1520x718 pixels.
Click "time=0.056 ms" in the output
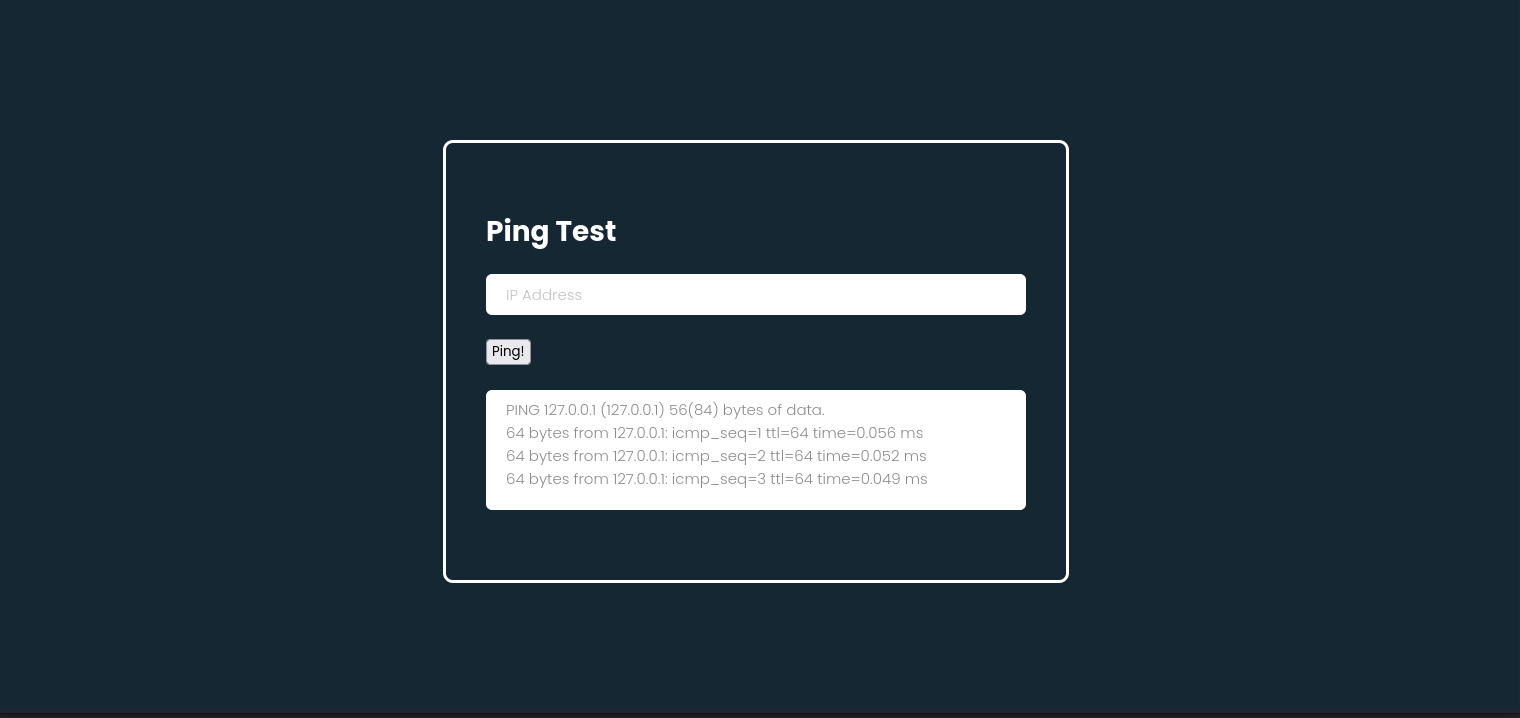pos(869,433)
